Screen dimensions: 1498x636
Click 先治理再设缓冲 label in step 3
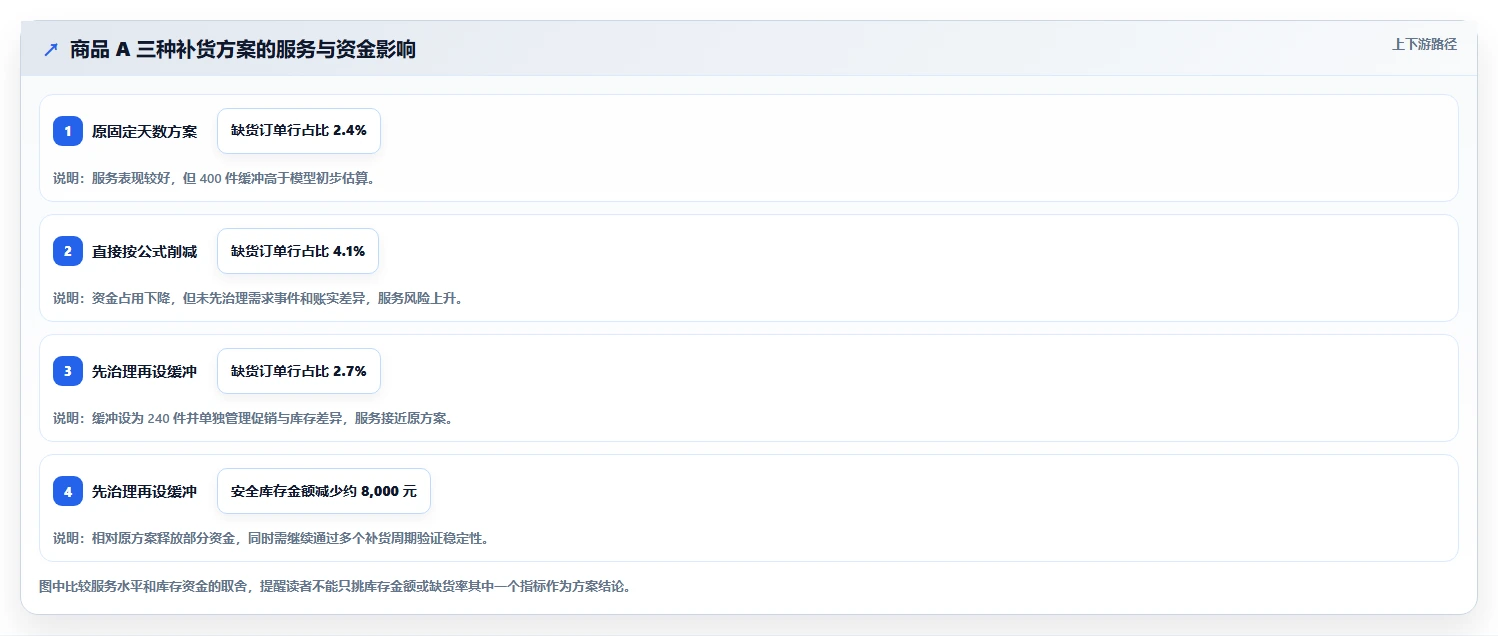145,371
